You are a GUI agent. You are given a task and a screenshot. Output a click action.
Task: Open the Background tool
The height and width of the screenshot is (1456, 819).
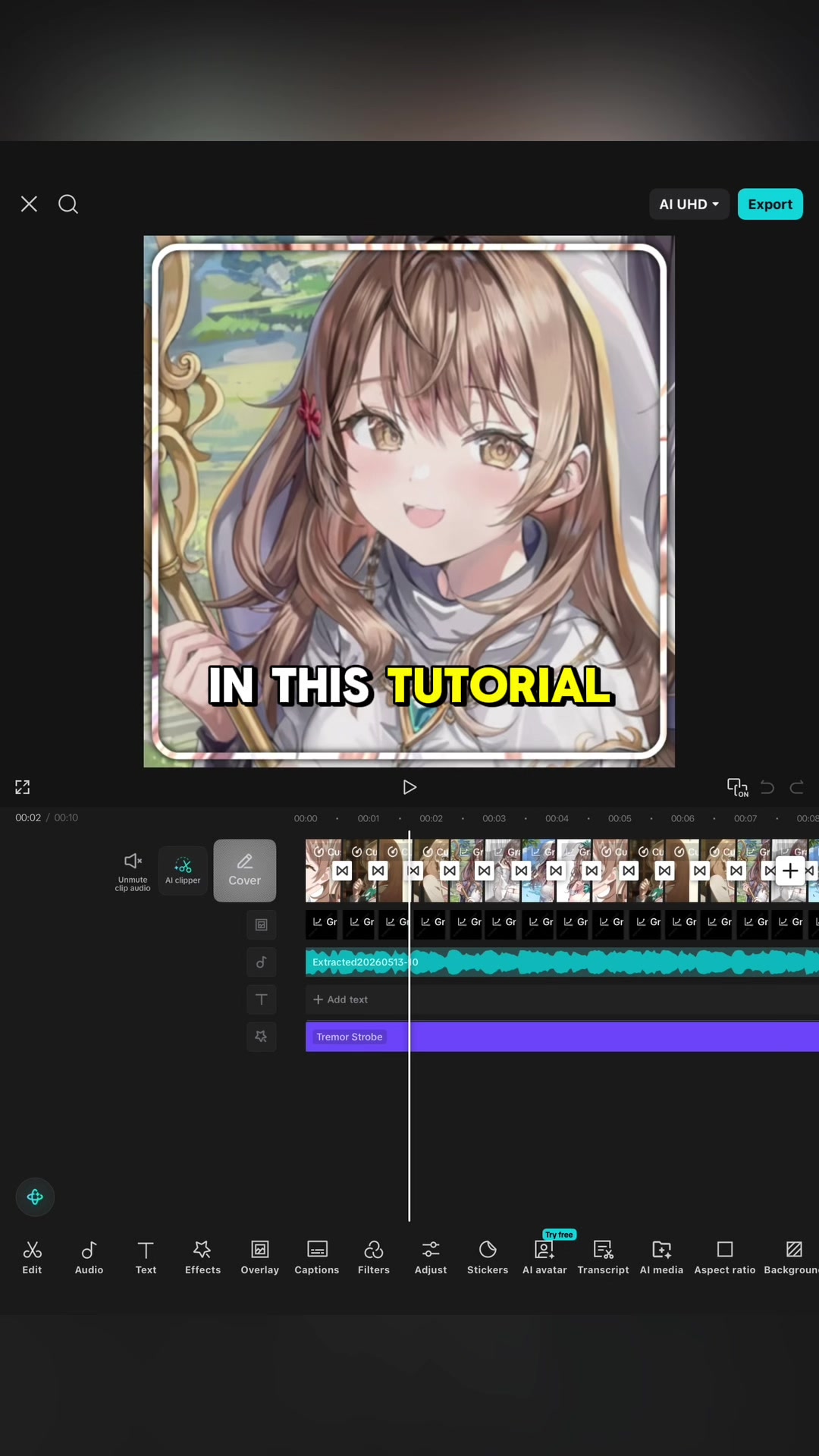pos(792,1257)
